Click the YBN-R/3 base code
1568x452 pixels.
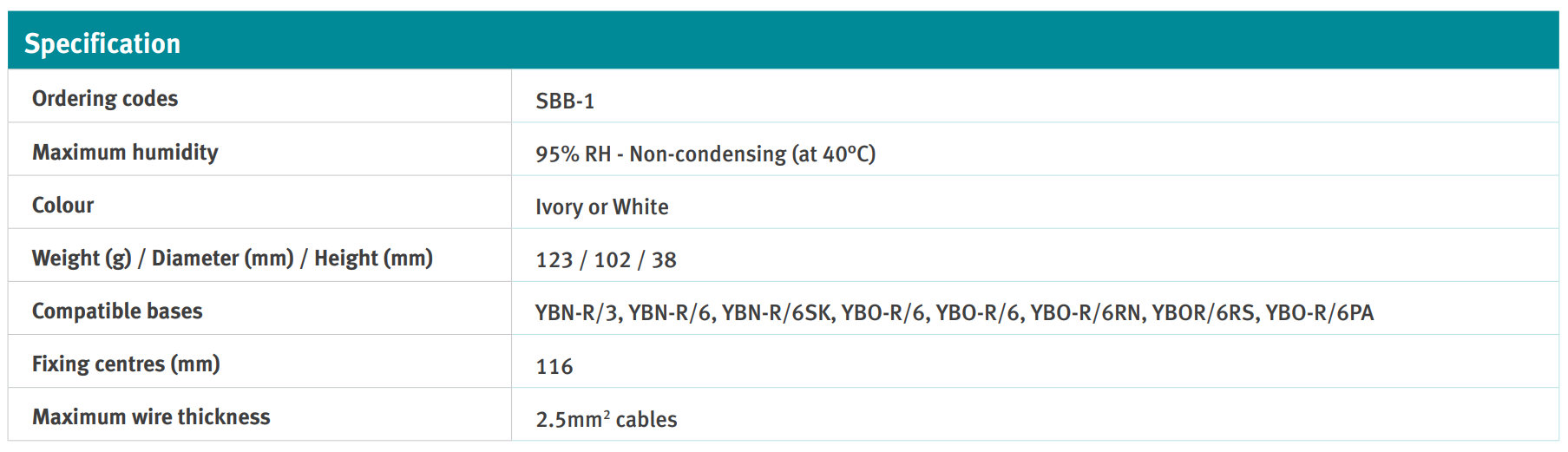(577, 313)
